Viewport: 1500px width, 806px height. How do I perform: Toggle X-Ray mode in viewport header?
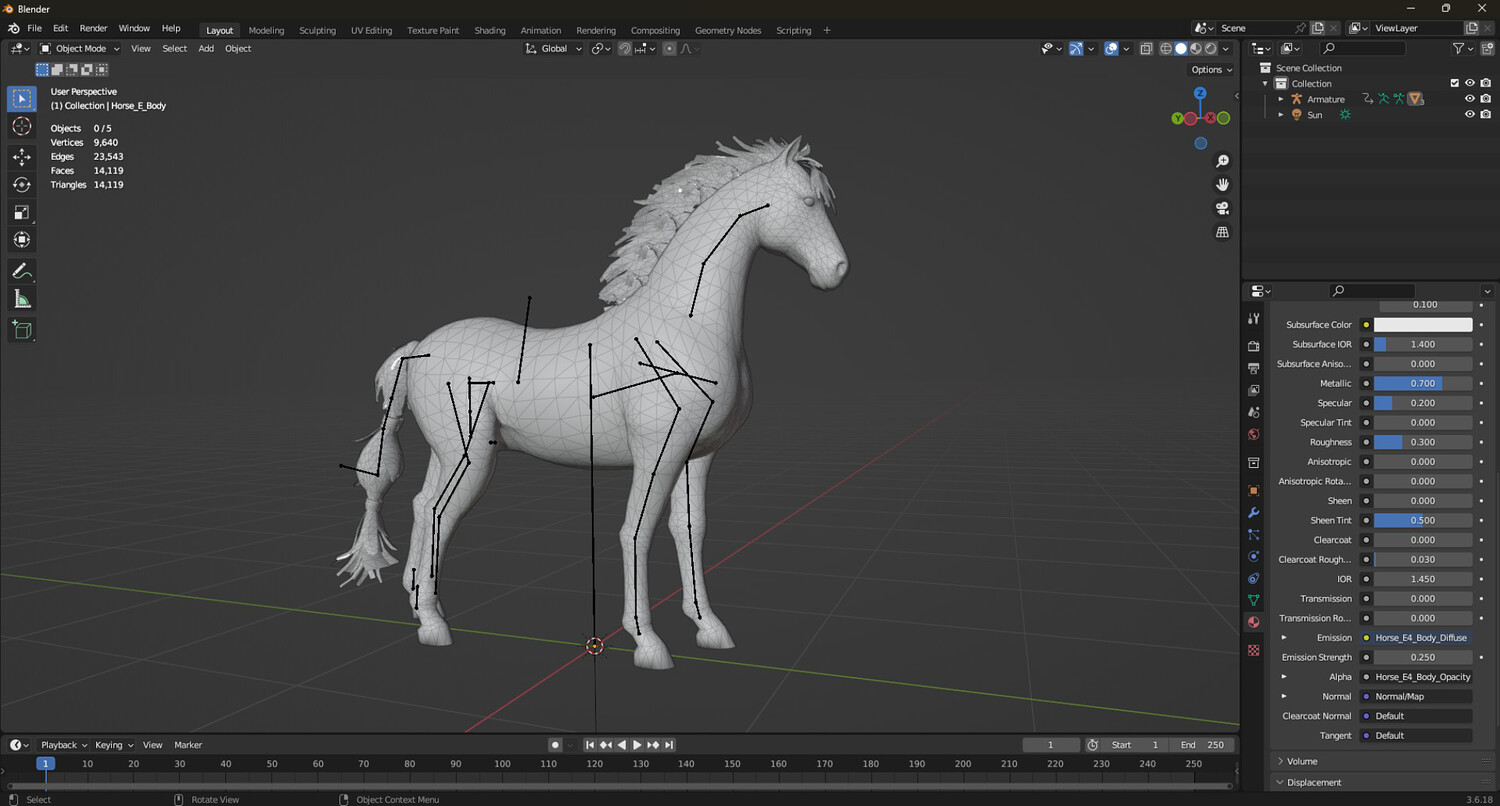[x=1146, y=48]
